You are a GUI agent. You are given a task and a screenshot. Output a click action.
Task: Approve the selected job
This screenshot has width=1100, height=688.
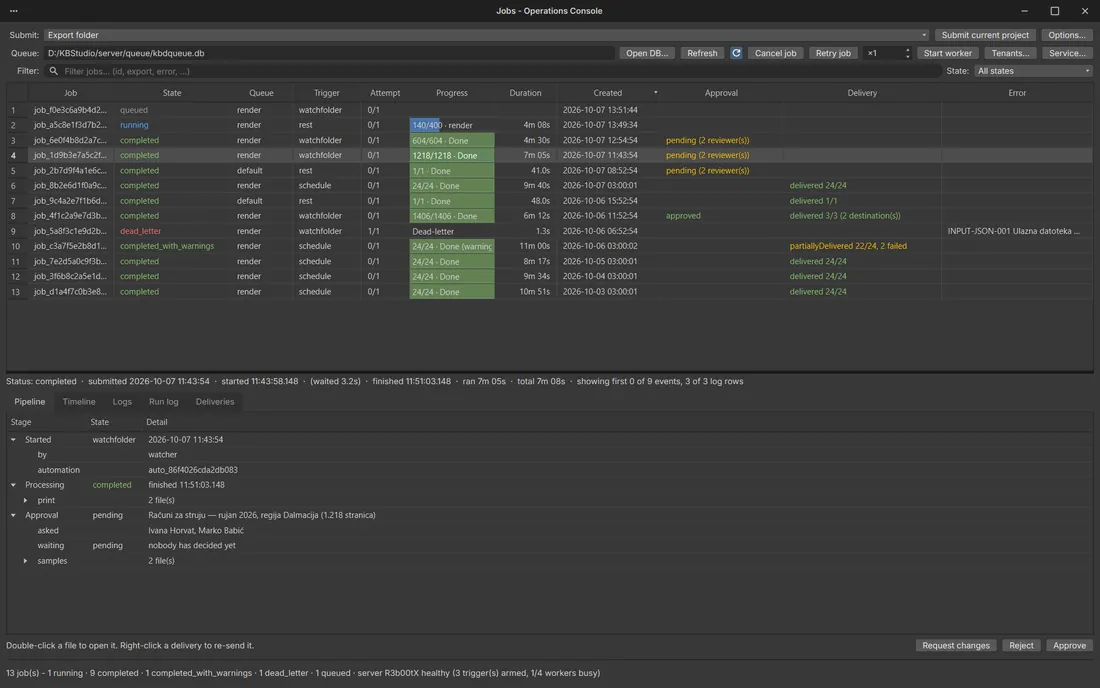coord(1069,646)
